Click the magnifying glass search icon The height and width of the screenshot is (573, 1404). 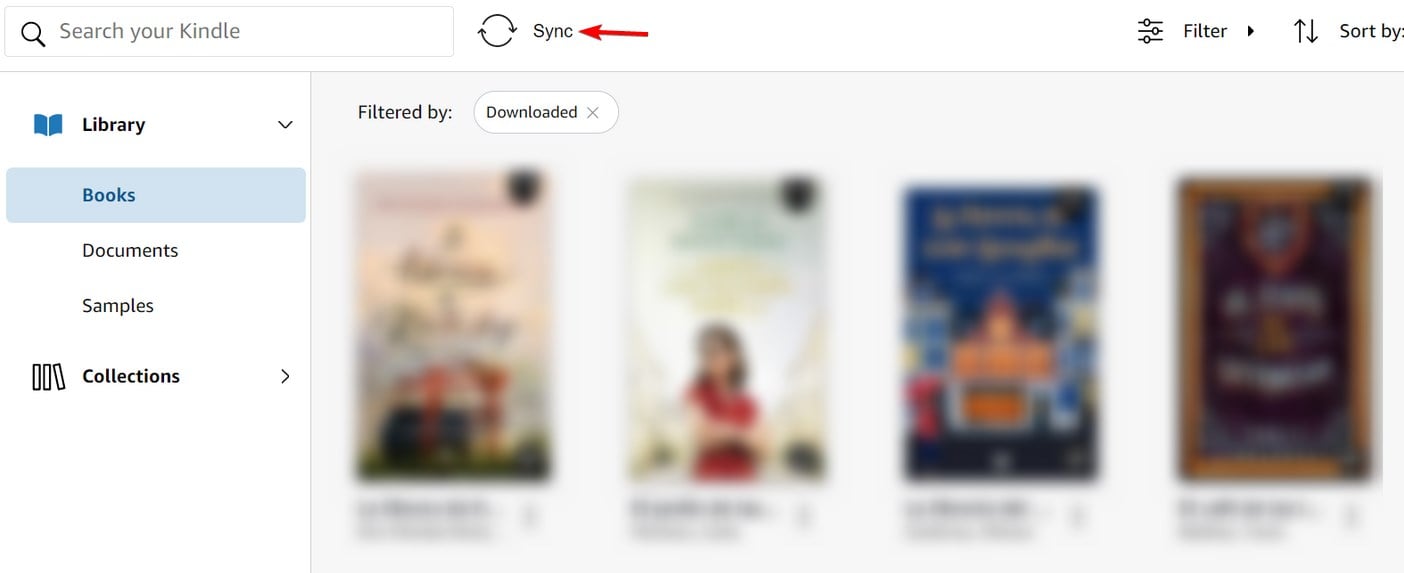point(33,34)
